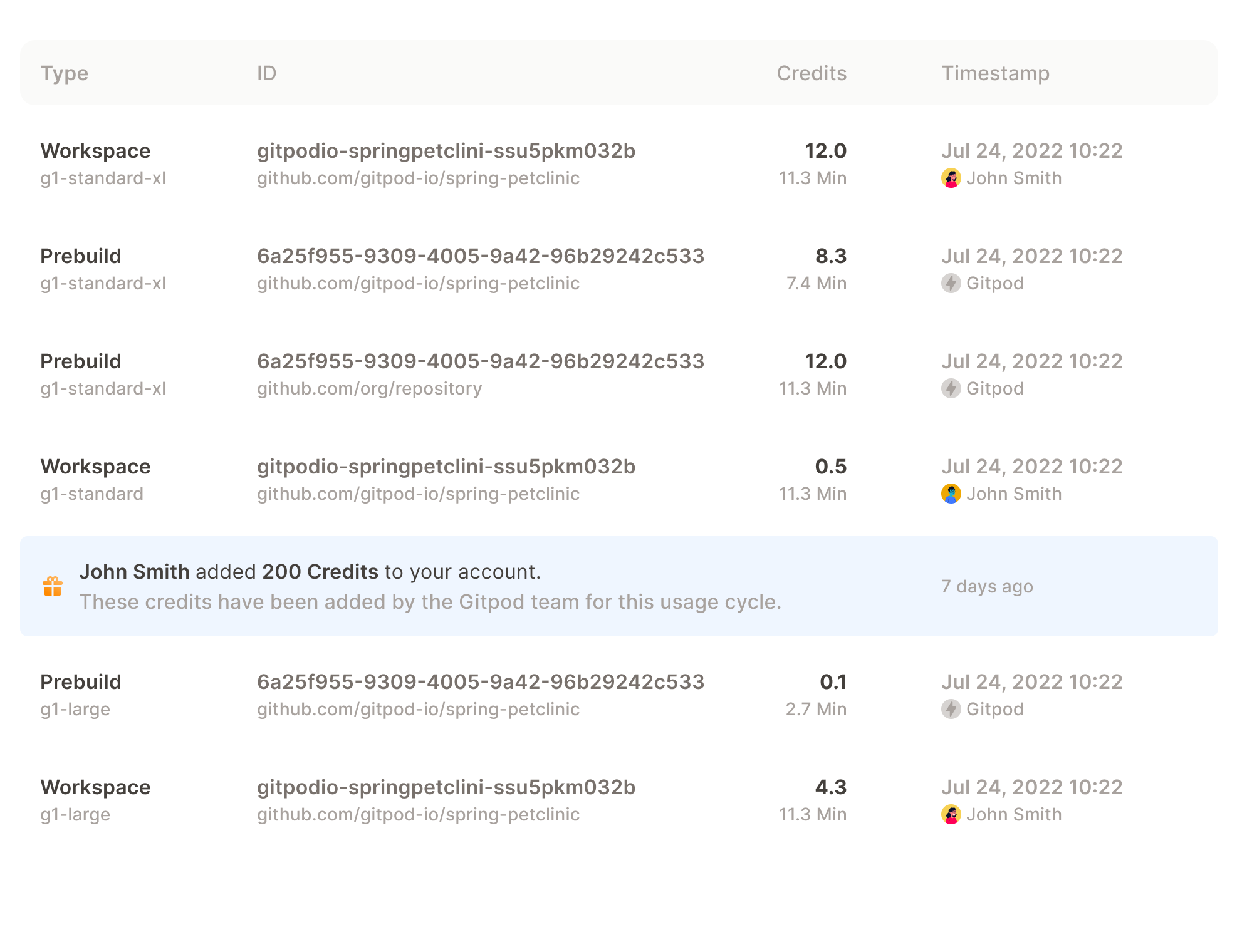The height and width of the screenshot is (952, 1247).
Task: Click repository URL in the 0.1 credits row
Action: coord(419,710)
